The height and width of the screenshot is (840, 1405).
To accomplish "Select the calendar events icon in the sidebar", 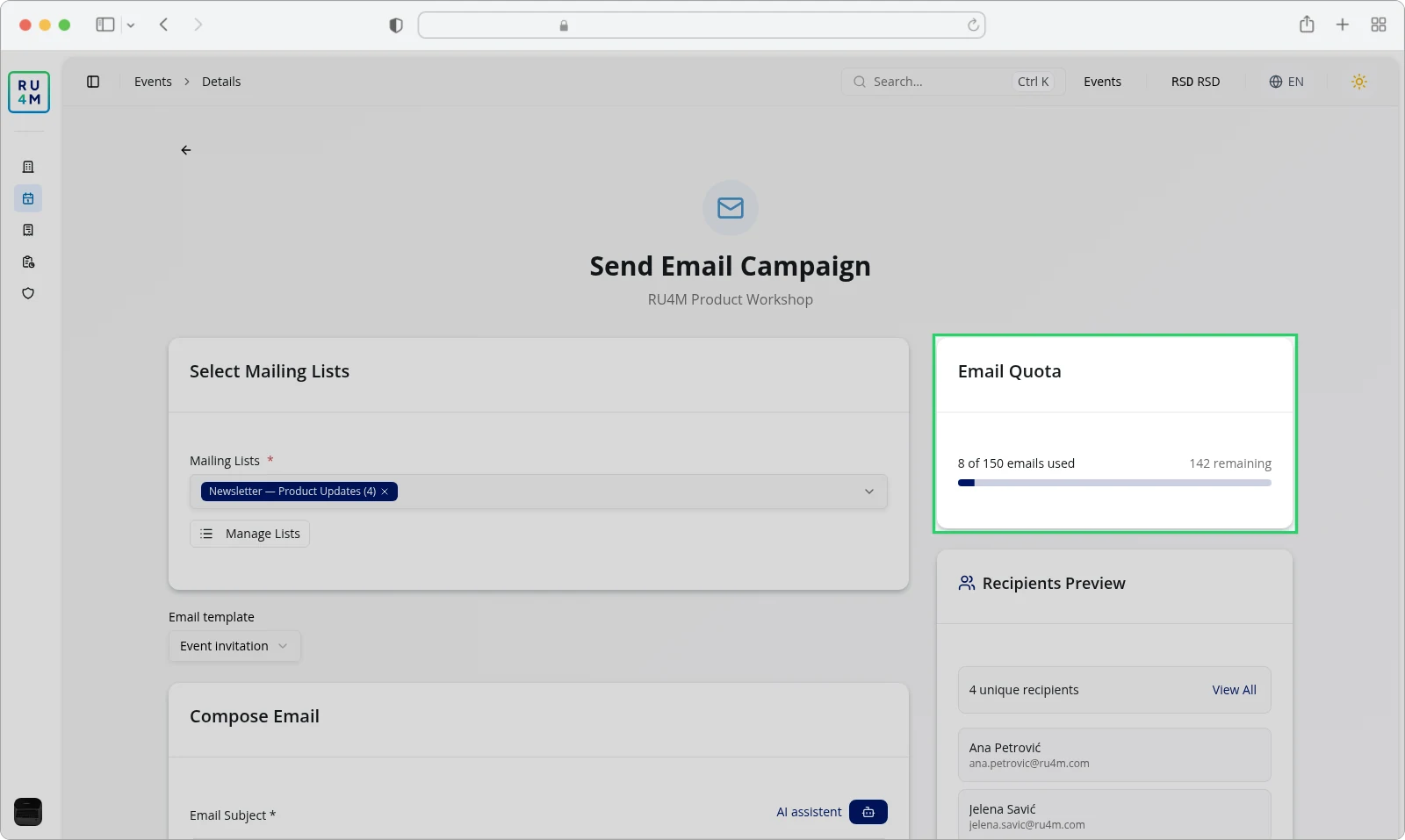I will point(28,198).
